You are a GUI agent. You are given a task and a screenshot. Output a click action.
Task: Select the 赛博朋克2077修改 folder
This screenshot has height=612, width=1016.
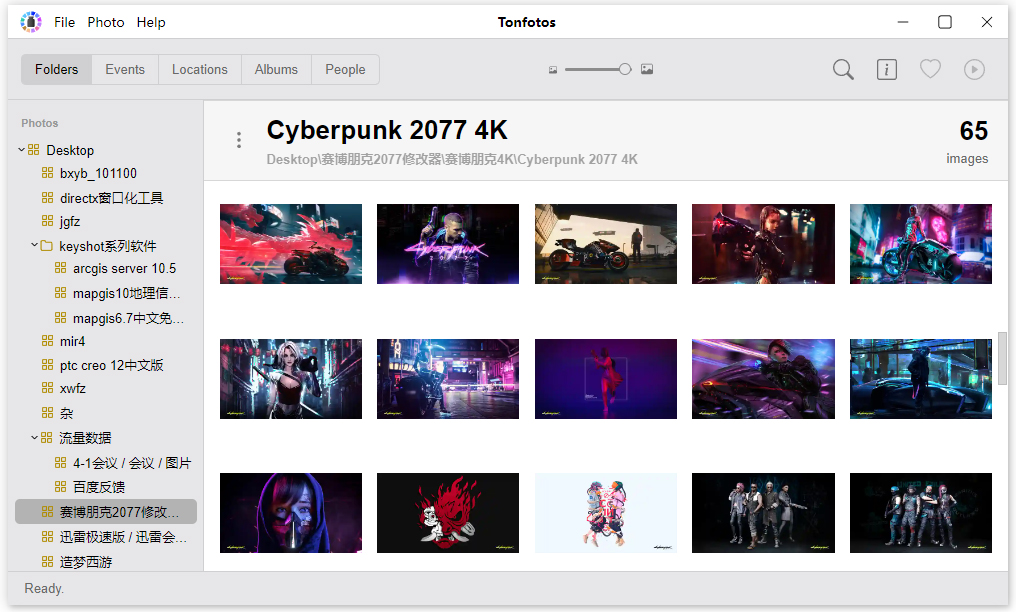coord(106,512)
